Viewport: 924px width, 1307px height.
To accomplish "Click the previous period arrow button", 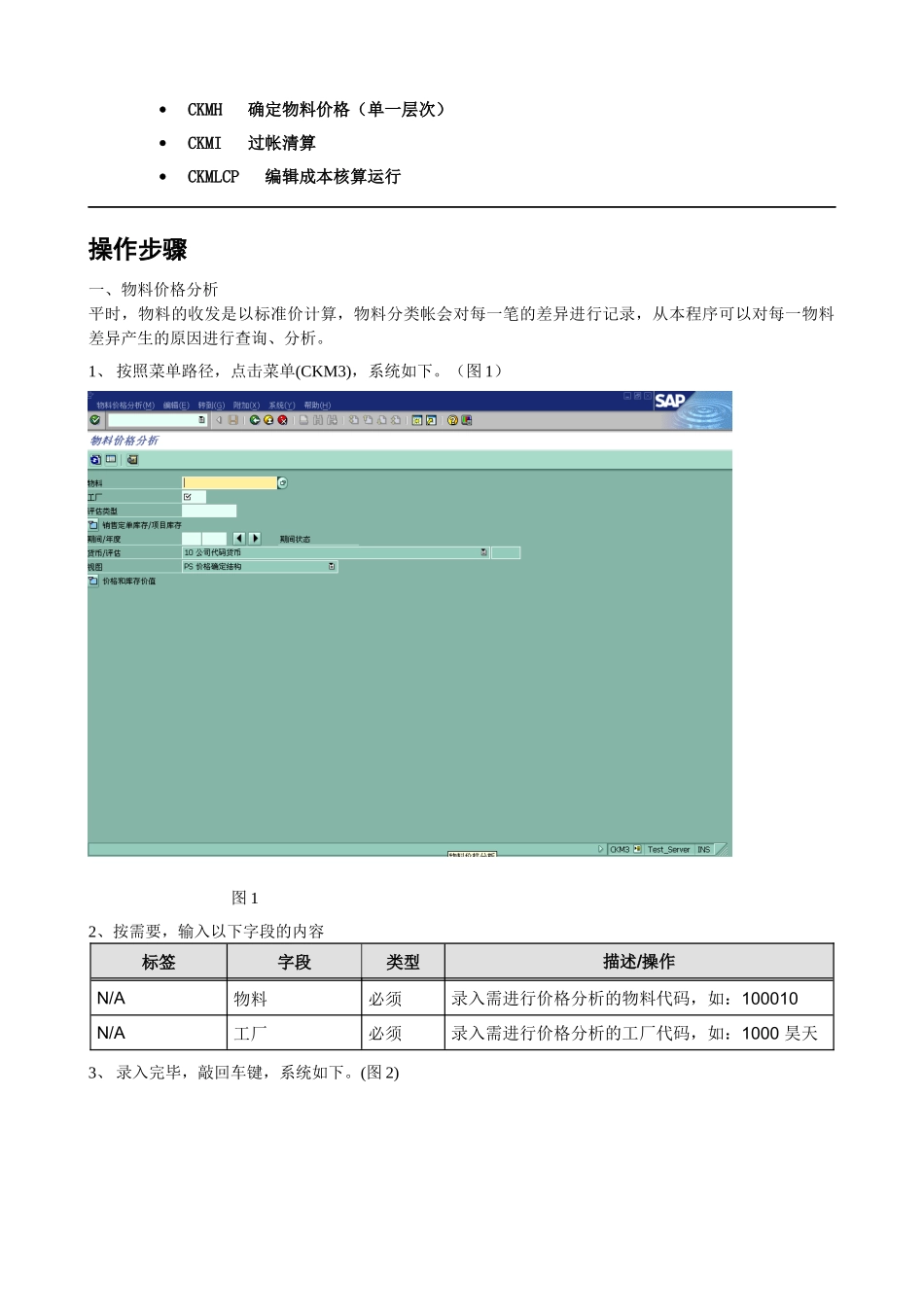I will click(238, 538).
